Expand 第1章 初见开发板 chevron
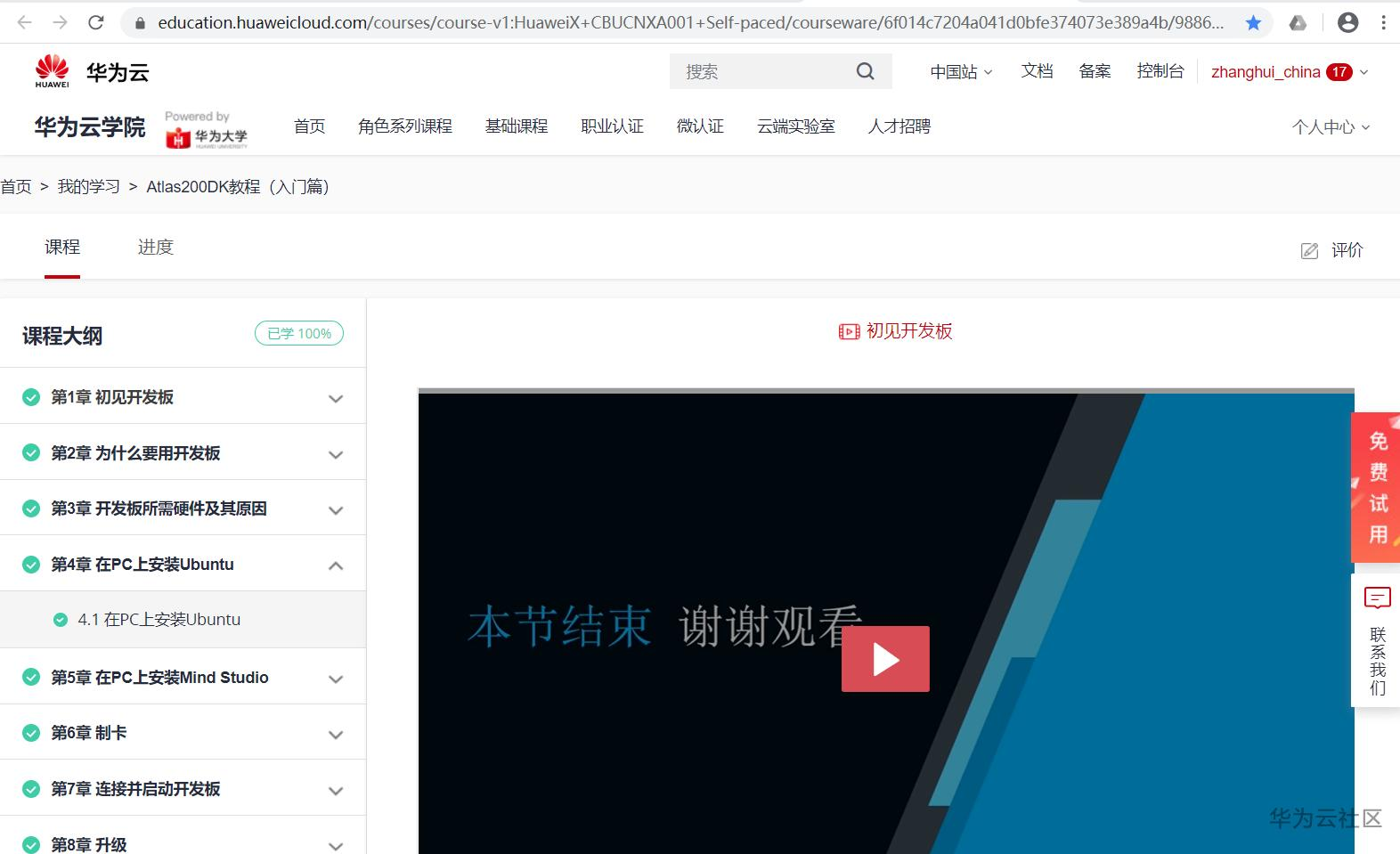 pos(336,399)
